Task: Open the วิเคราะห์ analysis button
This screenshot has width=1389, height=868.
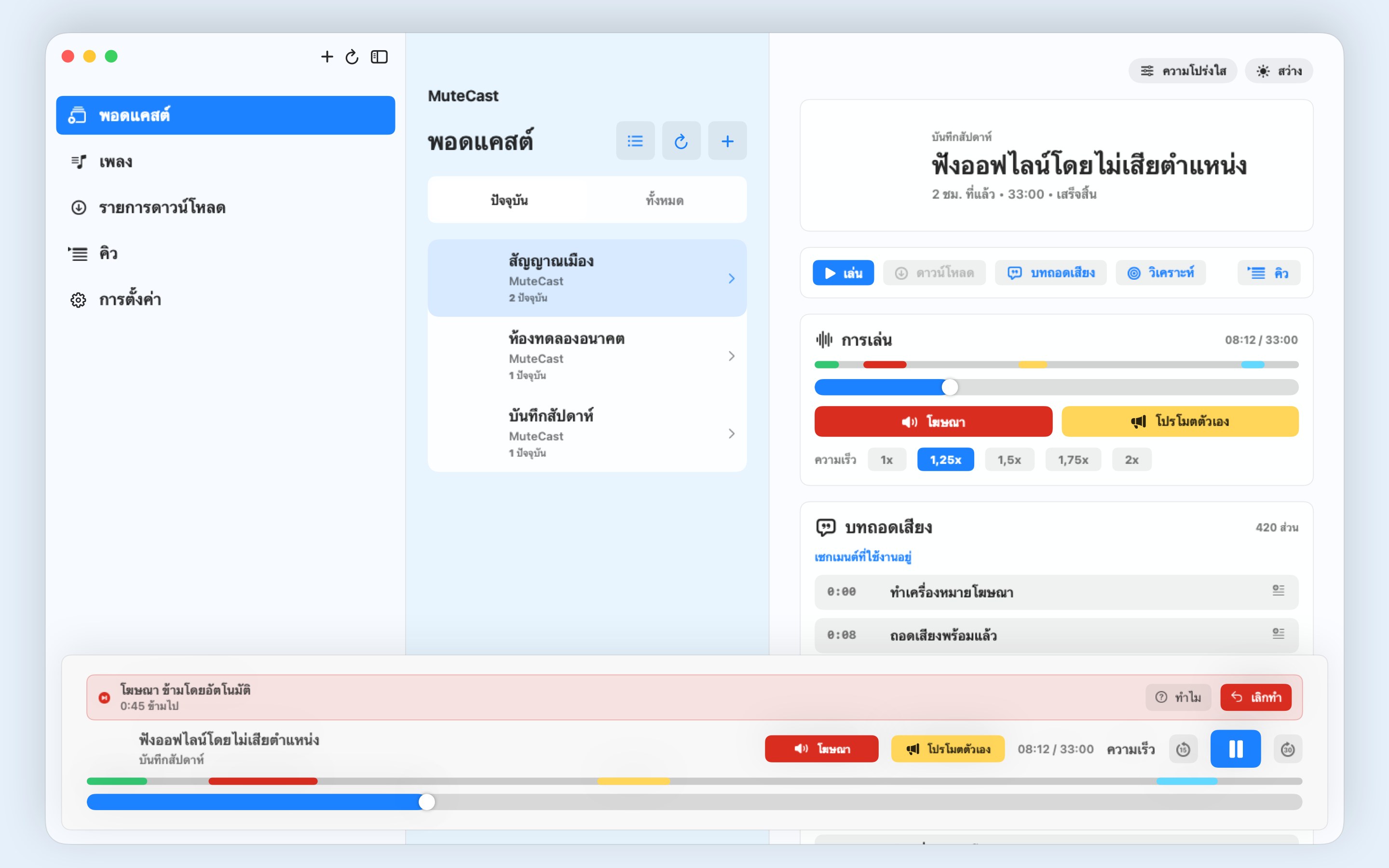Action: (1160, 272)
